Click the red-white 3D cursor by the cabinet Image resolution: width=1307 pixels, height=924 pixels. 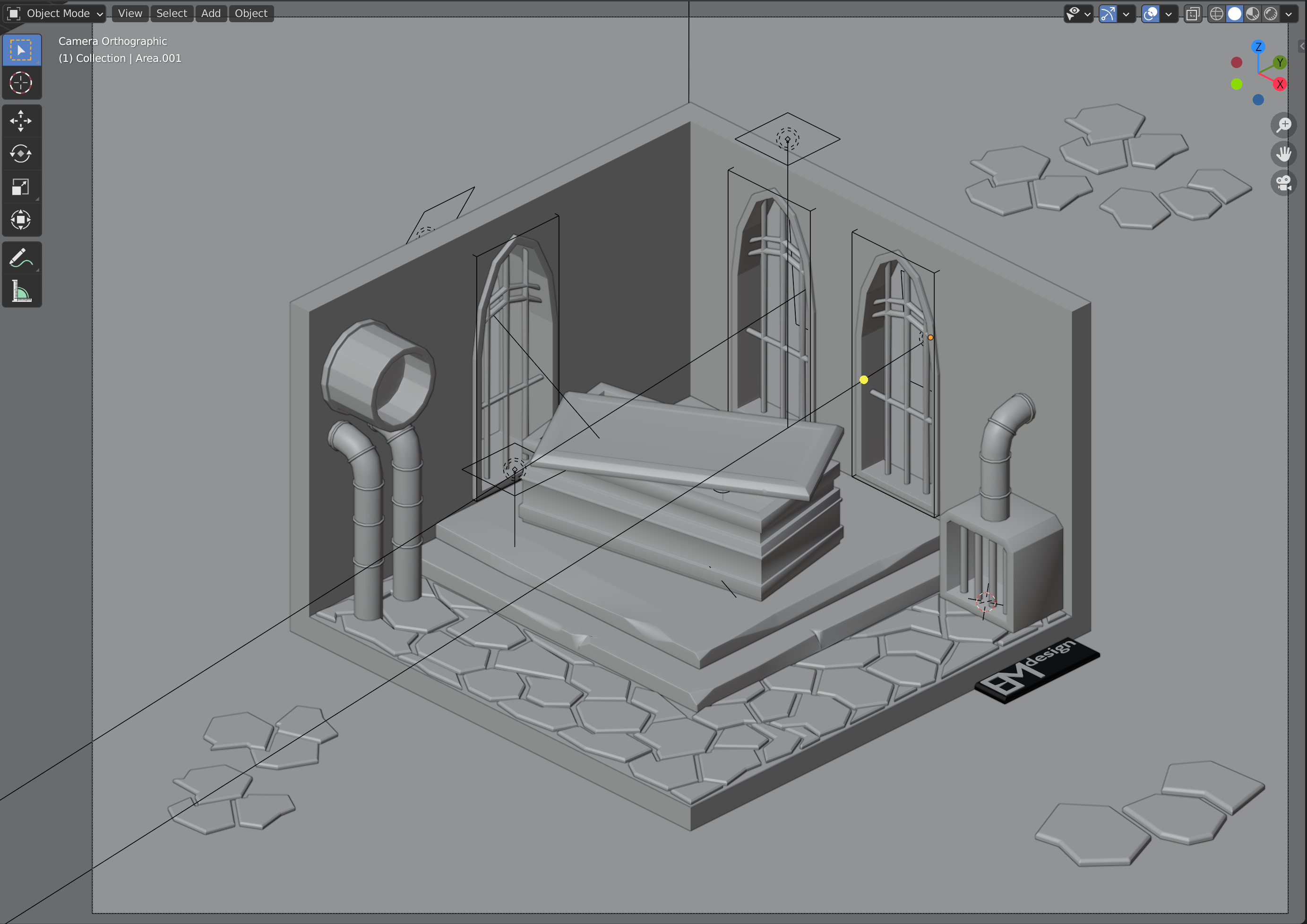click(x=985, y=601)
